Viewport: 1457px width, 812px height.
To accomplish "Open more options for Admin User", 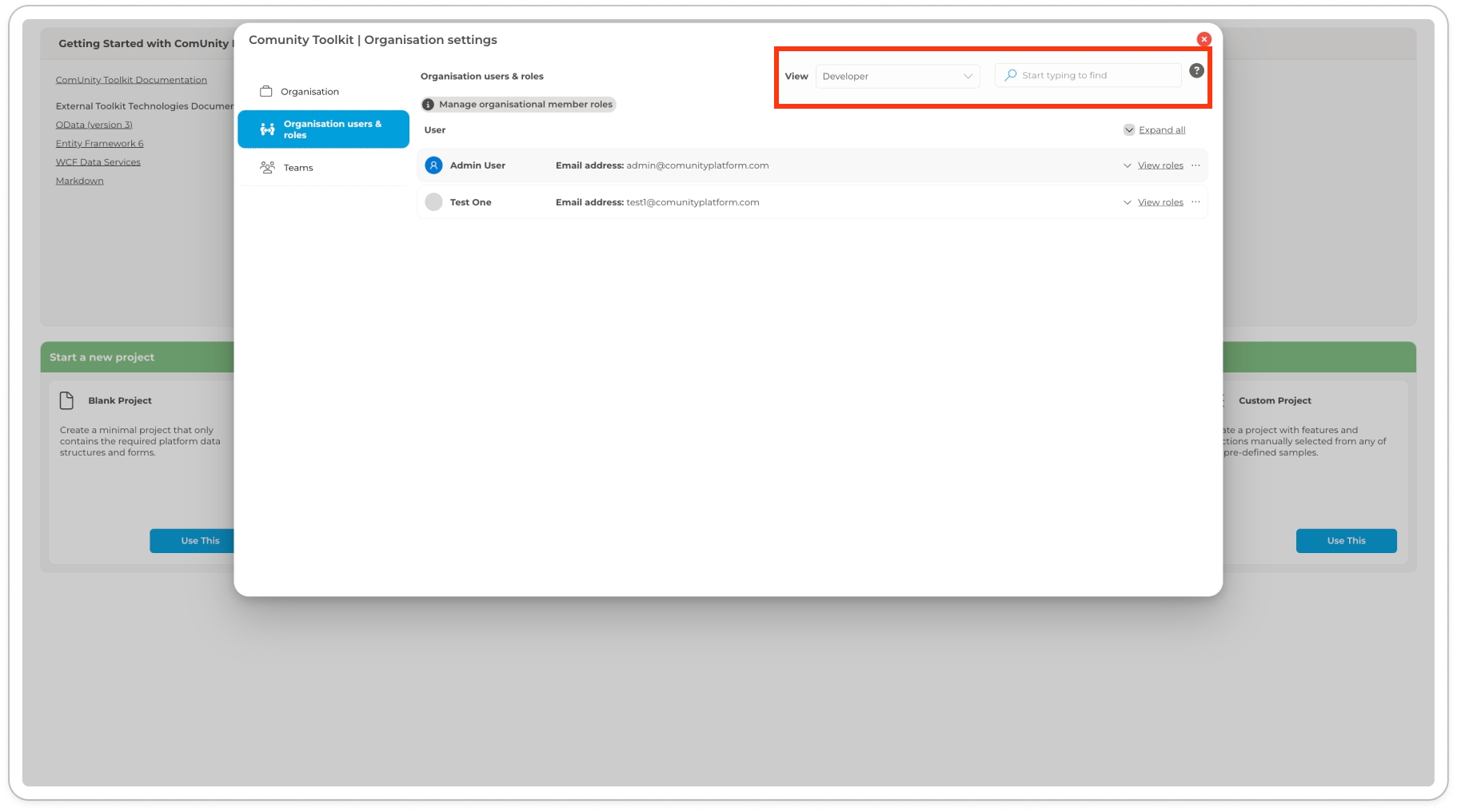I will tap(1196, 165).
